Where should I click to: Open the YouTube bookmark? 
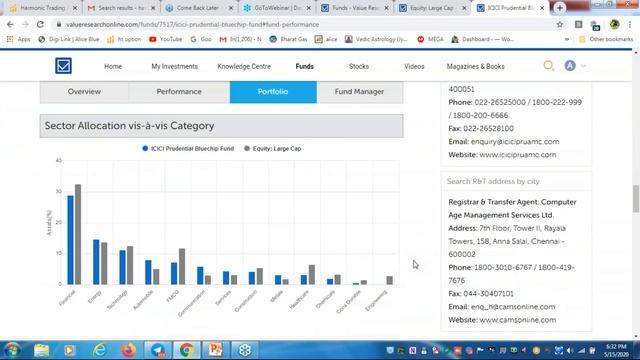pyautogui.click(x=165, y=39)
